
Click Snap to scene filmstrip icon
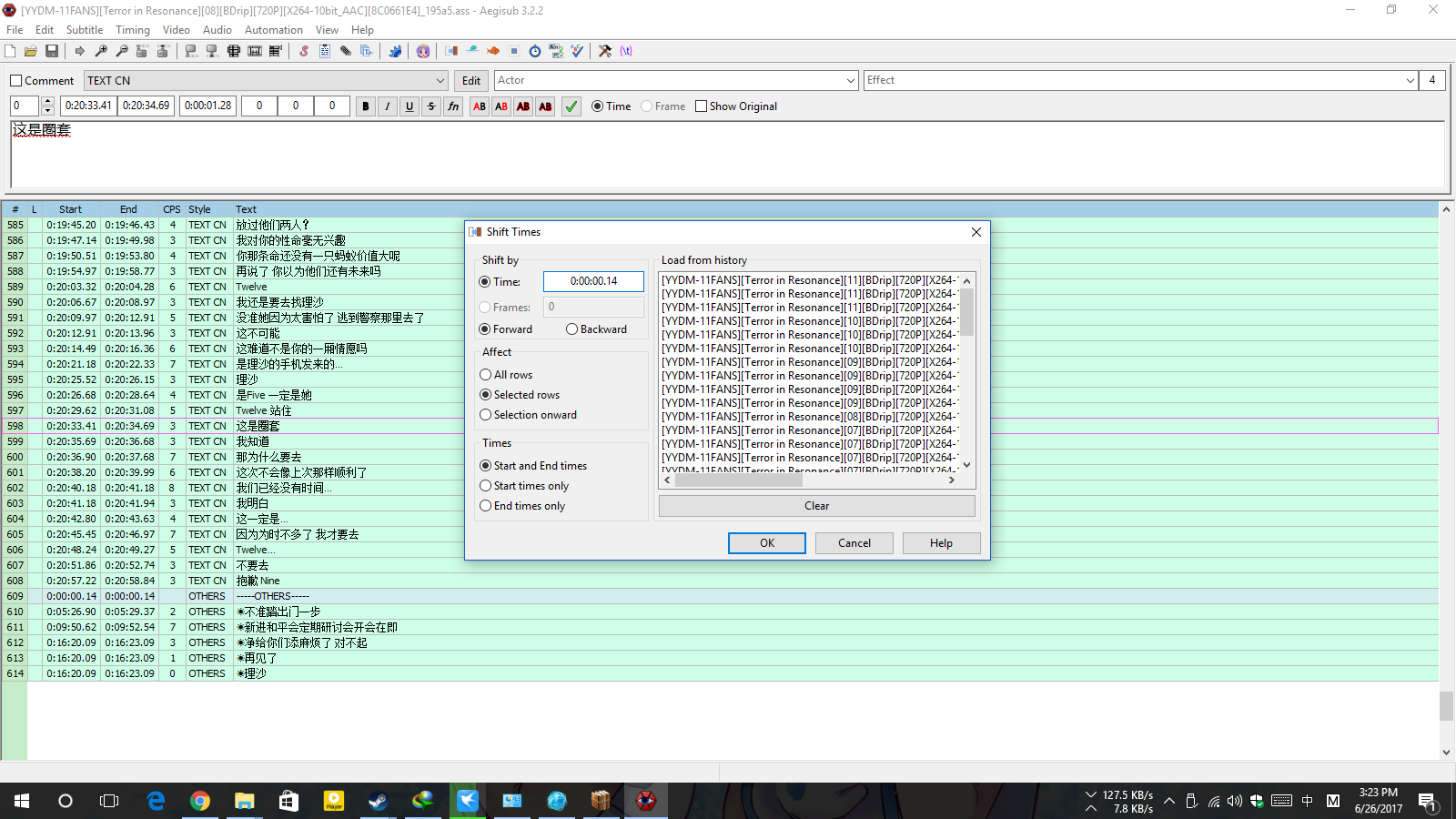point(255,51)
